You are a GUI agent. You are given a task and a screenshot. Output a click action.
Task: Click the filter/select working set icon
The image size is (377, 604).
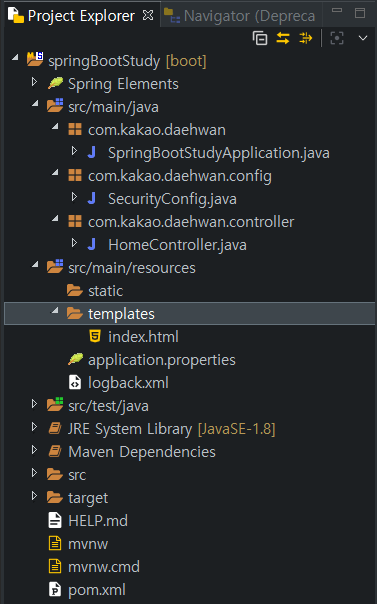(306, 38)
